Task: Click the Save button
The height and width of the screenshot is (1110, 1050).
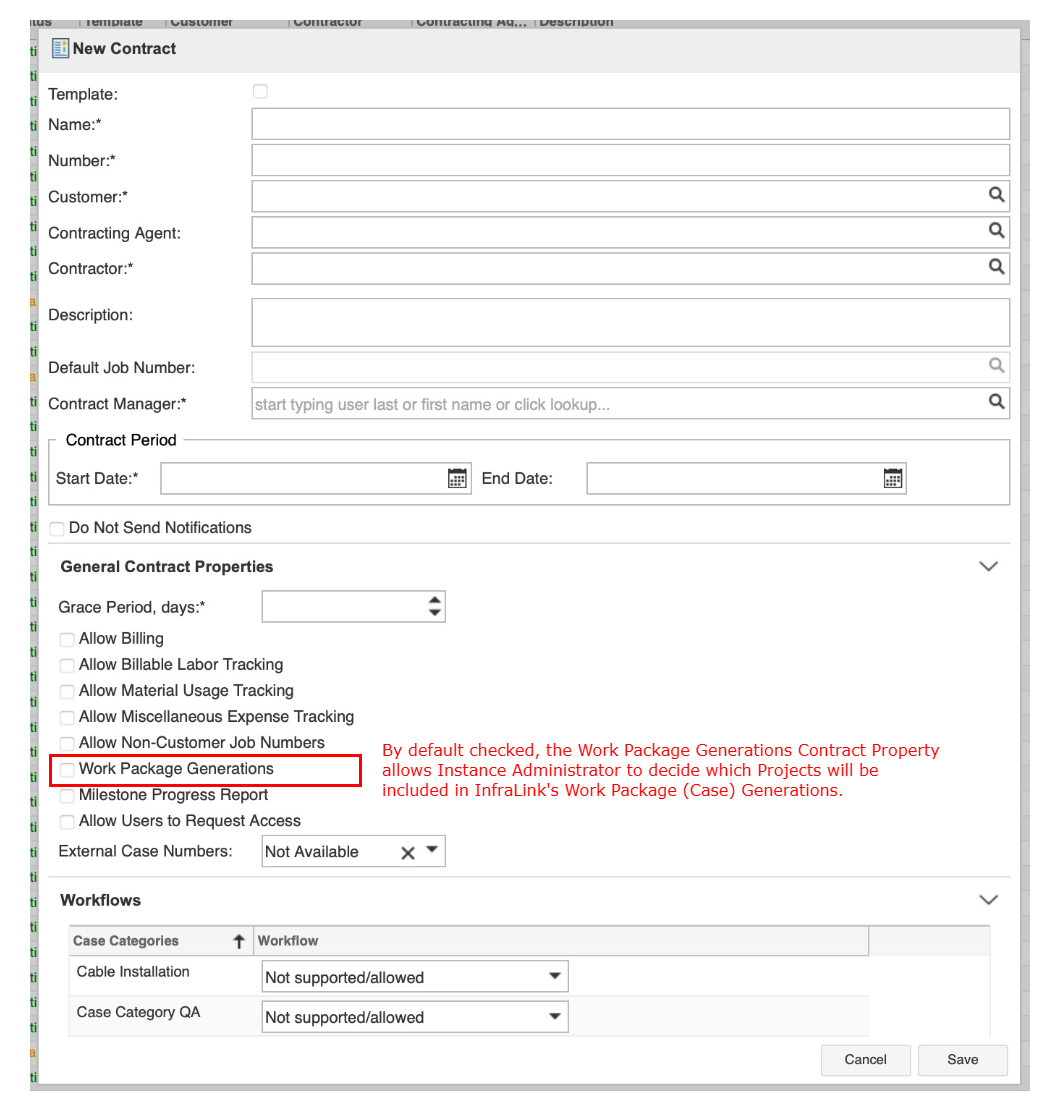Action: click(962, 1060)
